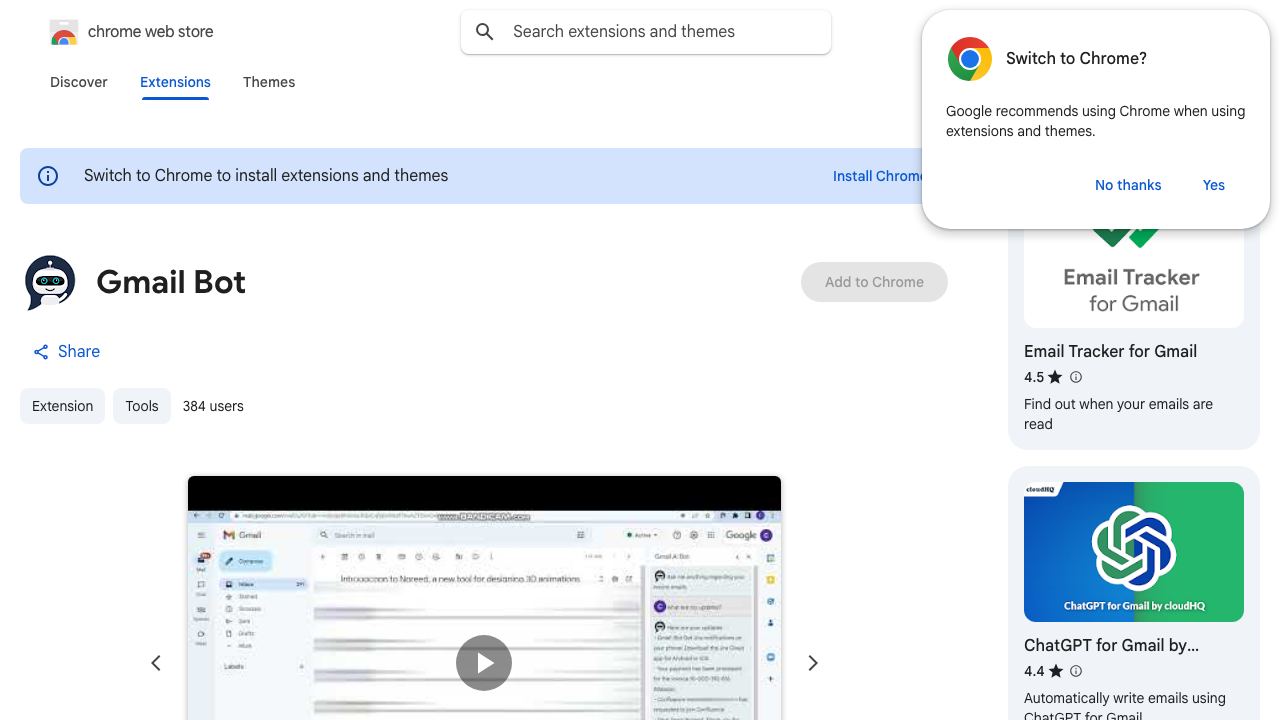Screen dimensions: 1280x720
Task: Click the search magnifier icon
Action: coord(485,32)
